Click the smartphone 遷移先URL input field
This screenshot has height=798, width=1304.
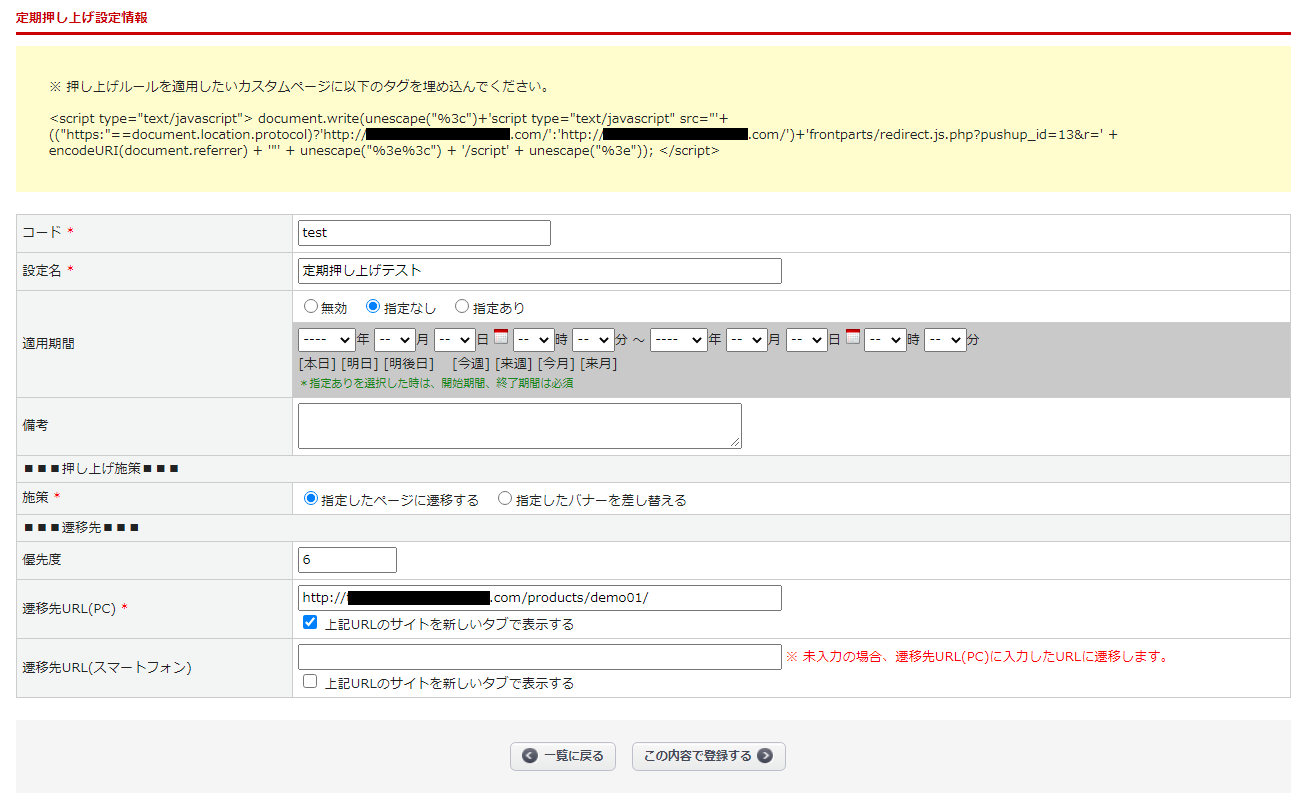coord(539,657)
